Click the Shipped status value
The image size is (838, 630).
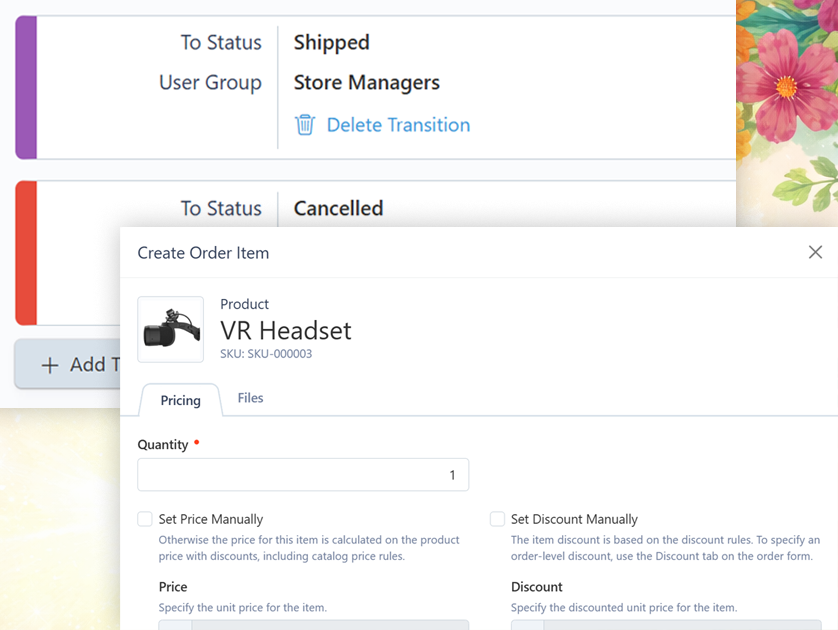(332, 43)
